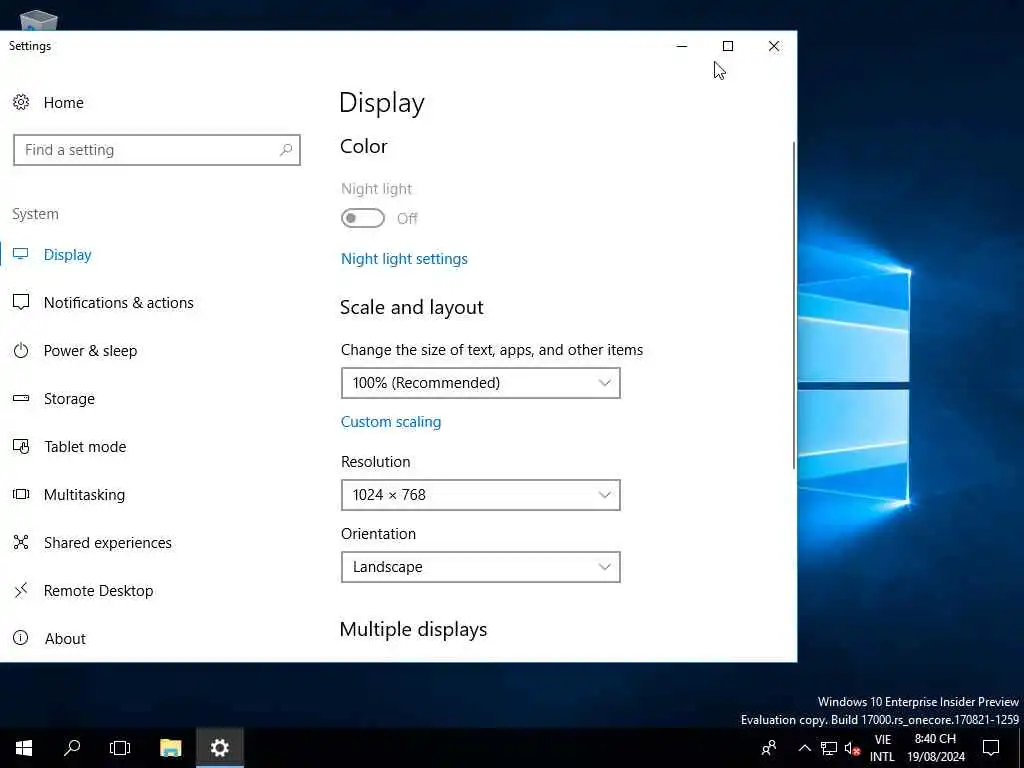
Task: Open the Action Center notification icon
Action: tap(991, 748)
